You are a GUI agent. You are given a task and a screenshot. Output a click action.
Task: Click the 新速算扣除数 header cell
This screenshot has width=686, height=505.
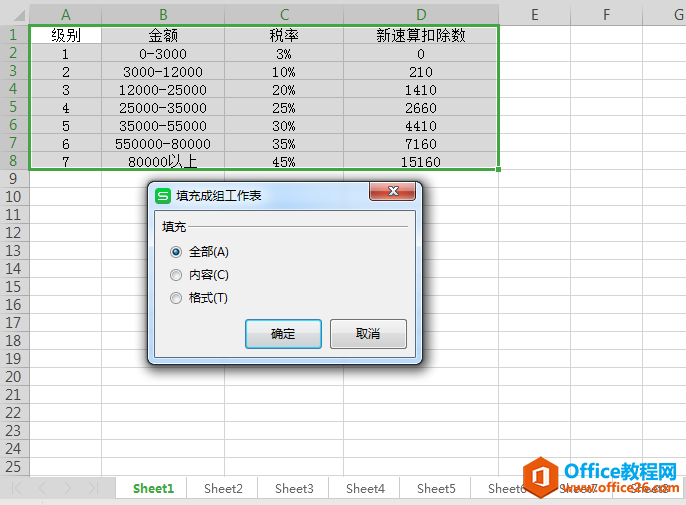point(421,35)
